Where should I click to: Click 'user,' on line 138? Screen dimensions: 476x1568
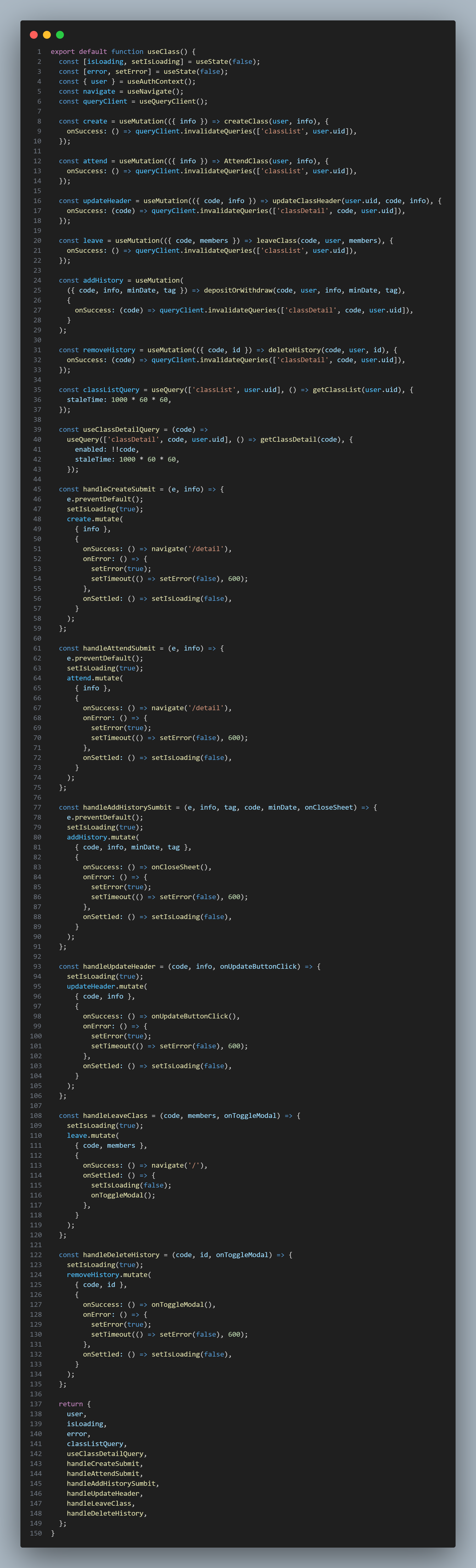click(77, 1414)
